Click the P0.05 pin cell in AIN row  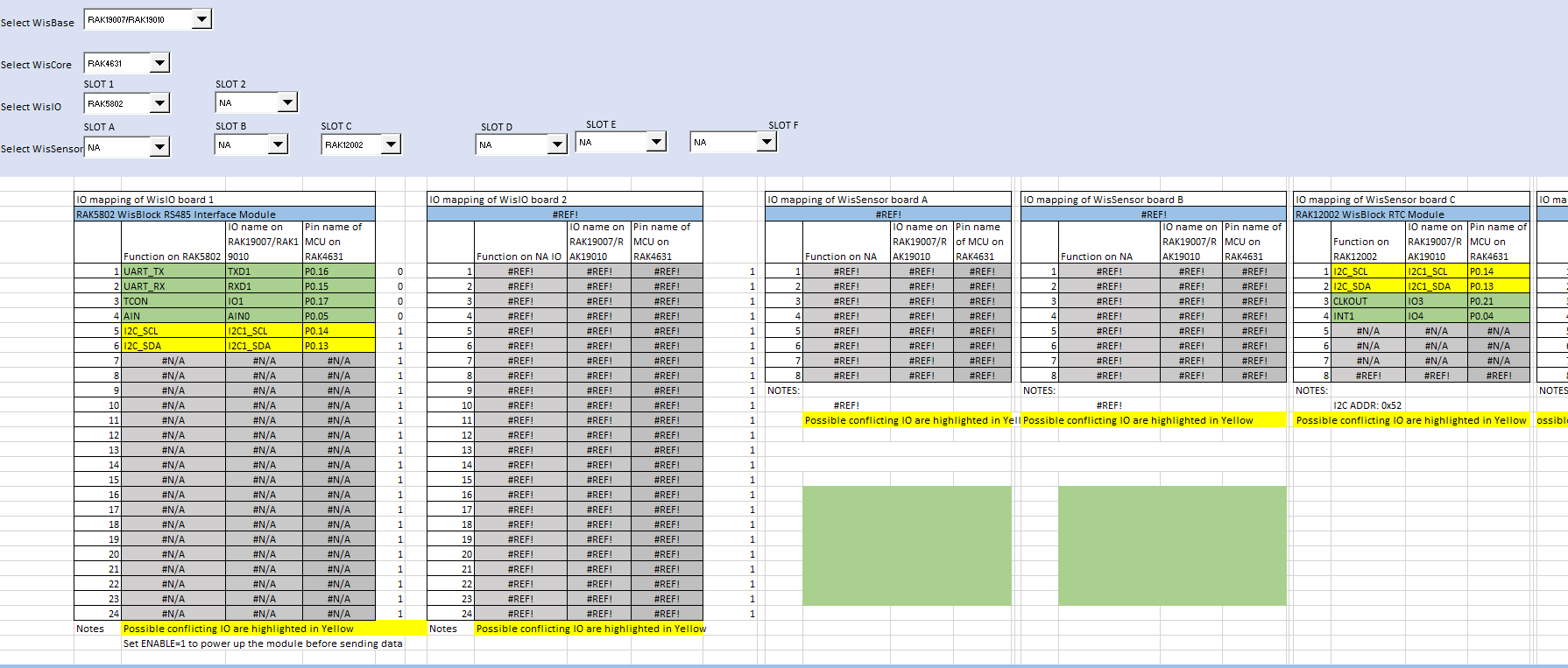click(338, 316)
